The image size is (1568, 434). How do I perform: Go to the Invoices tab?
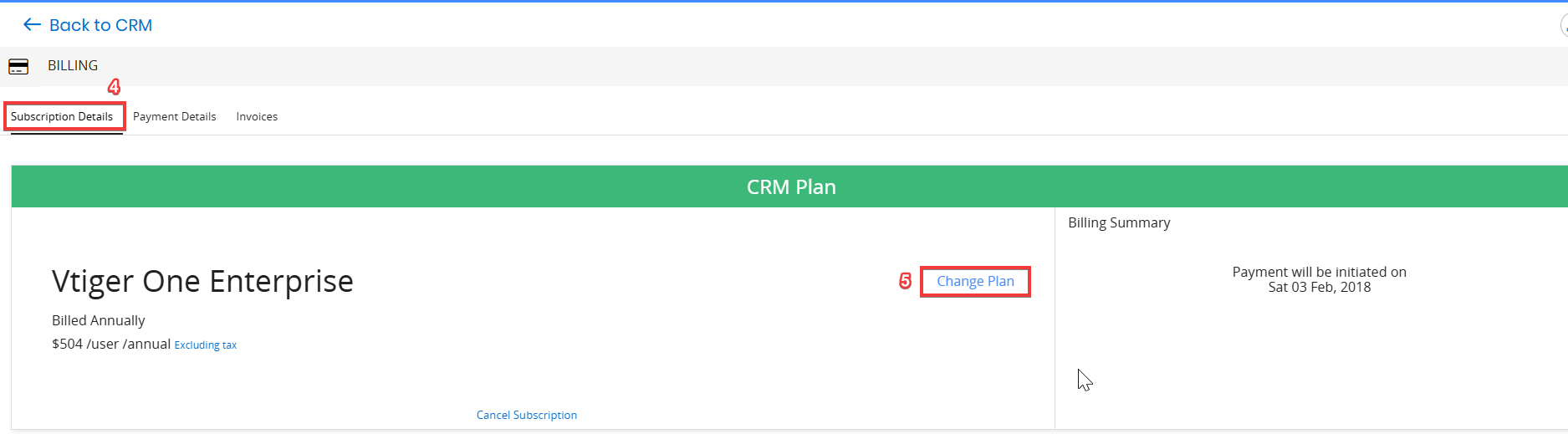point(257,116)
